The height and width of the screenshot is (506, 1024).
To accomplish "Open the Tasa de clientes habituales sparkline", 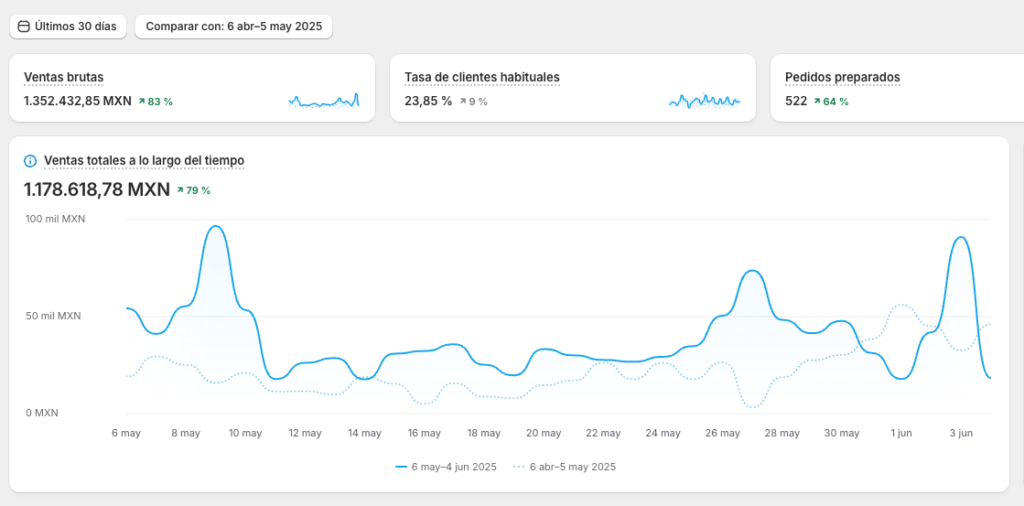I will (704, 101).
